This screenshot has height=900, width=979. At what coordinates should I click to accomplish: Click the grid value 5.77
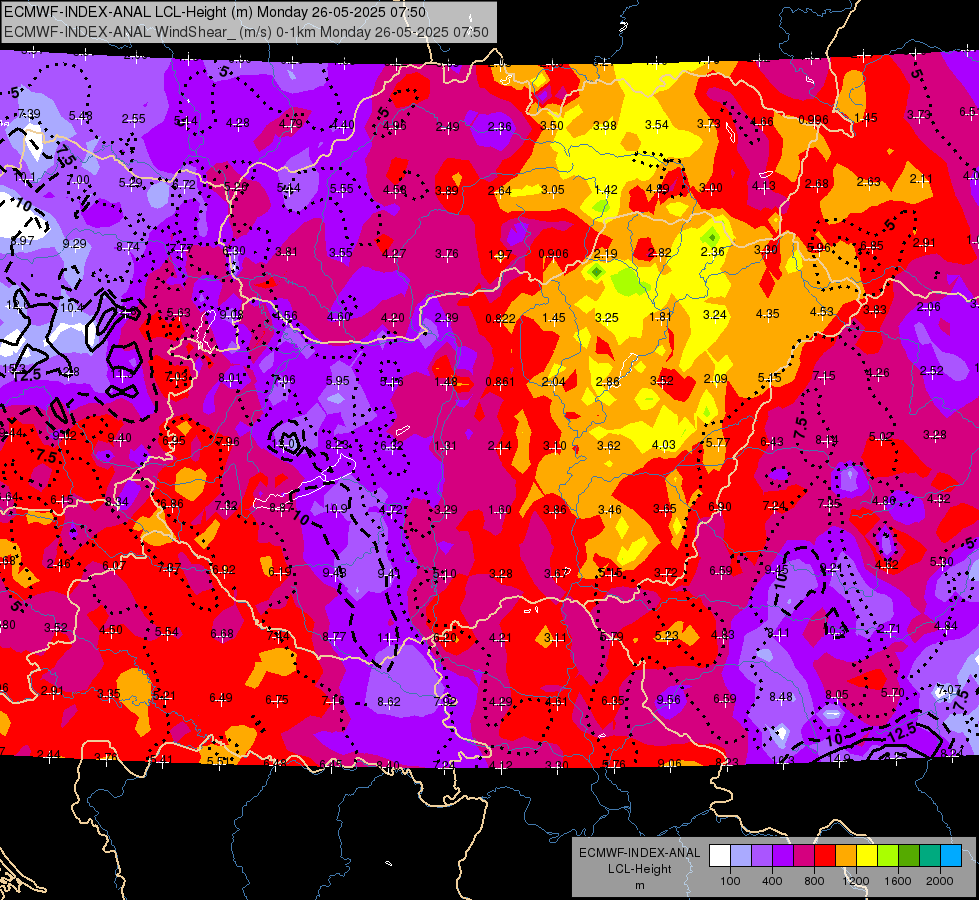point(718,443)
